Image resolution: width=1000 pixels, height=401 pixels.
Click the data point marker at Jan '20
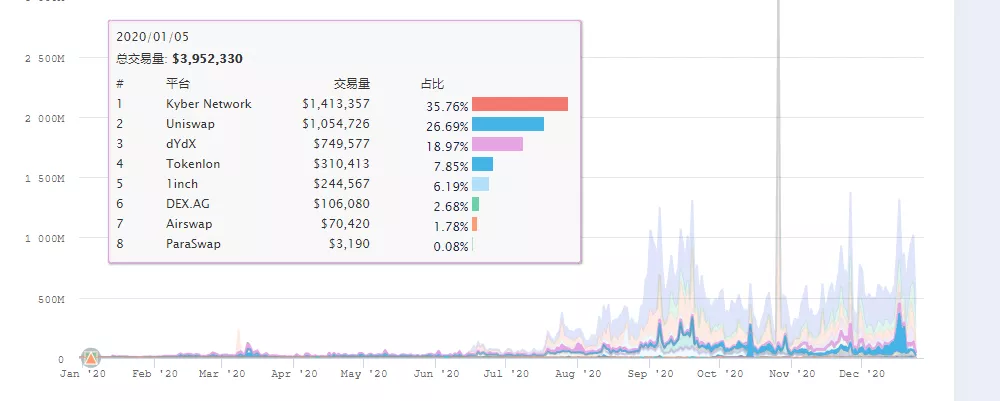(91, 357)
